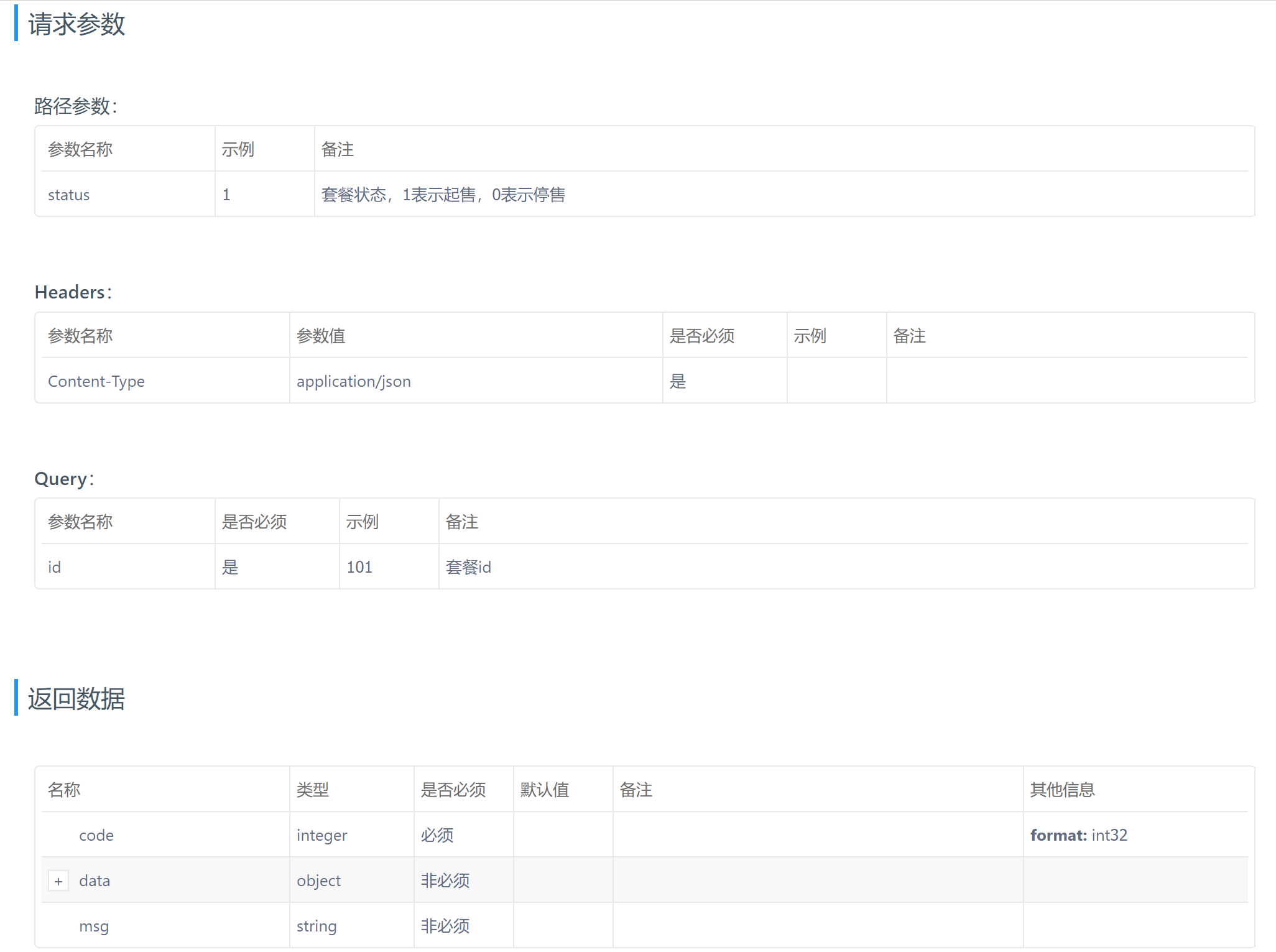Click the status parameter name cell
This screenshot has height=952, width=1276.
pos(69,195)
